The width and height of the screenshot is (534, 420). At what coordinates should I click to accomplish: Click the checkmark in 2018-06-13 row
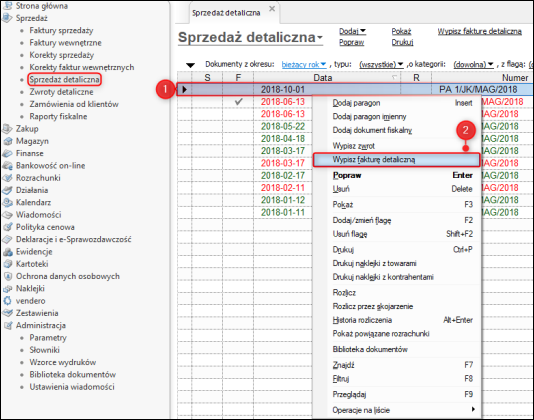click(238, 102)
